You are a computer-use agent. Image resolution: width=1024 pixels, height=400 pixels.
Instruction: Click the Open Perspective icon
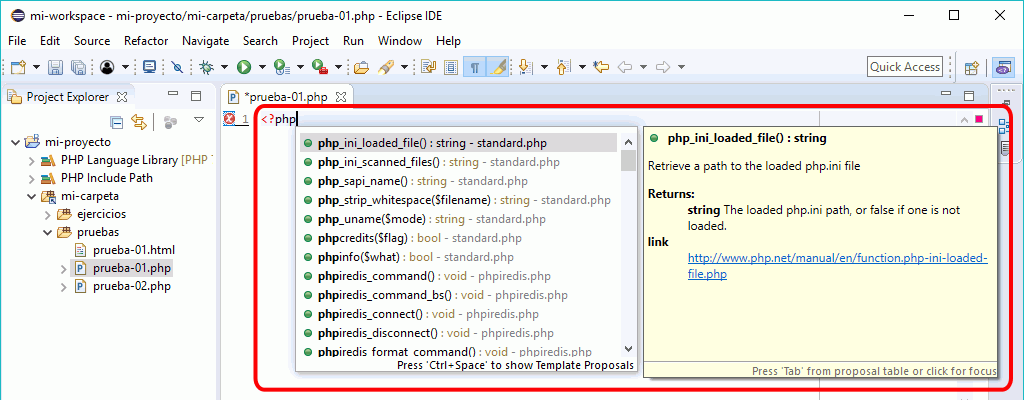(x=972, y=67)
